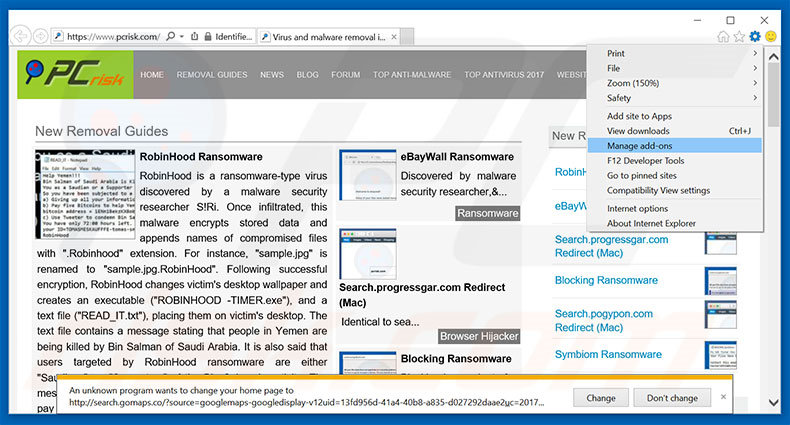The width and height of the screenshot is (790, 425).
Task: Click the vertical scrollbar thumb
Action: pyautogui.click(x=774, y=95)
